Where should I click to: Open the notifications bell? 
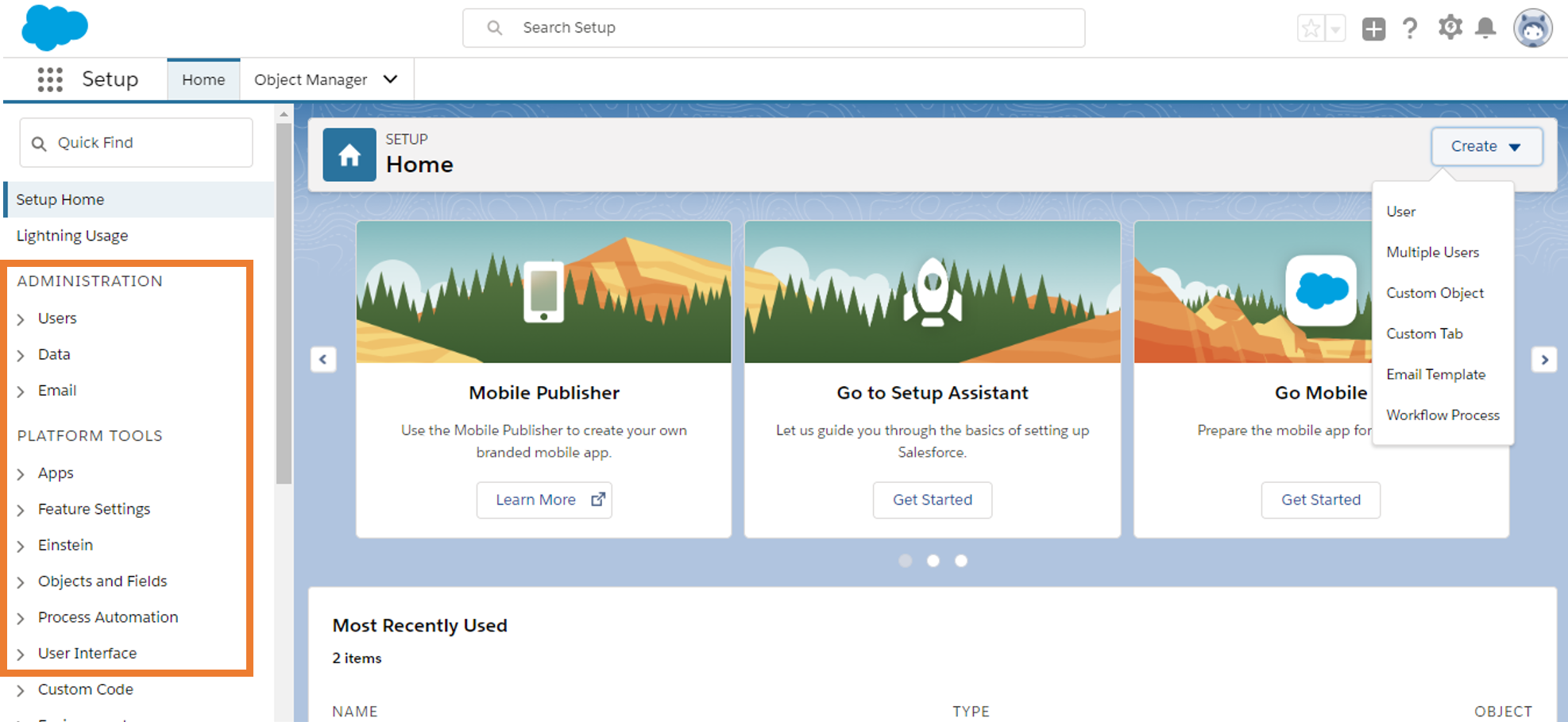[x=1485, y=28]
